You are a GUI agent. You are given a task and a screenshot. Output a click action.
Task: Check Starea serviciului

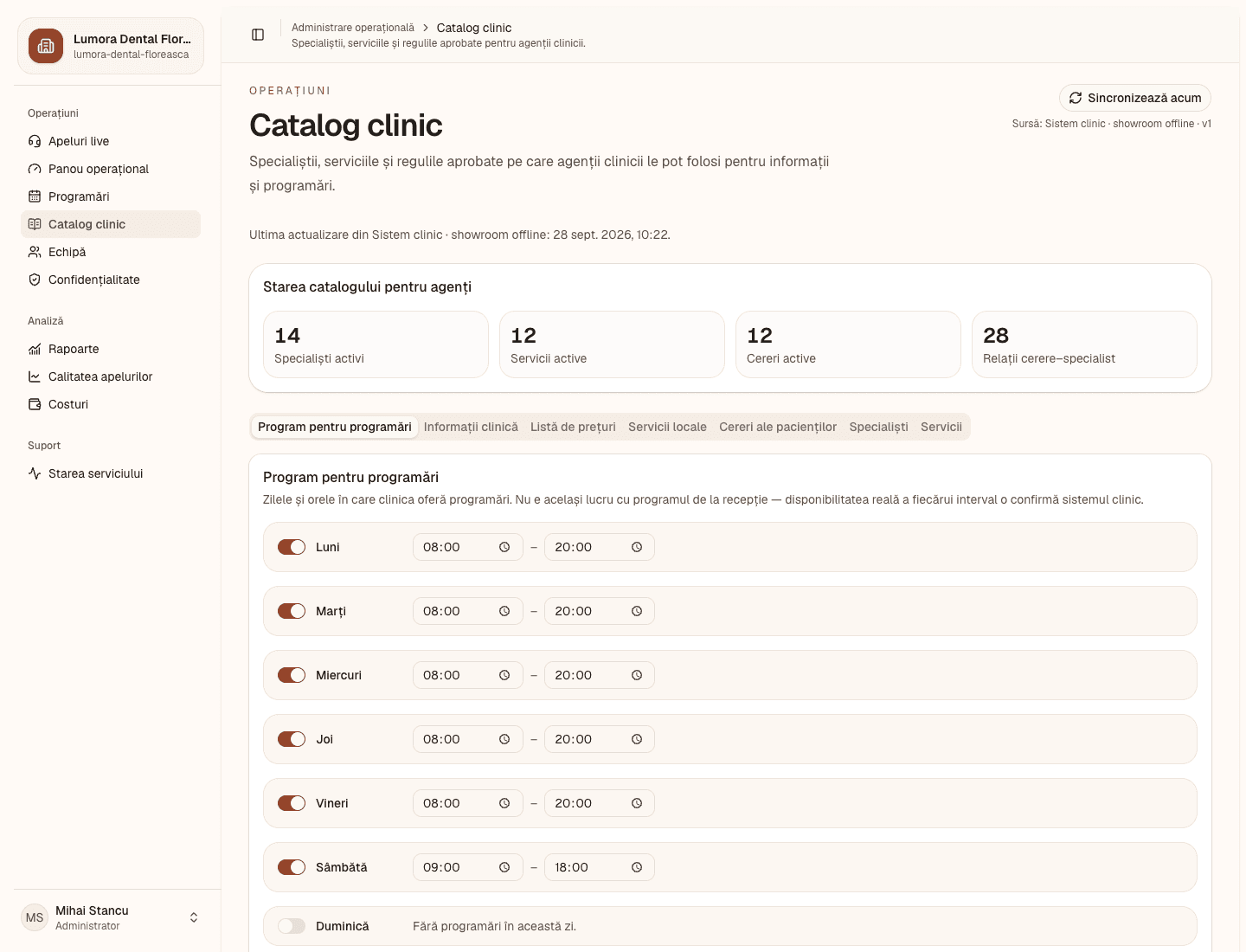[x=111, y=473]
